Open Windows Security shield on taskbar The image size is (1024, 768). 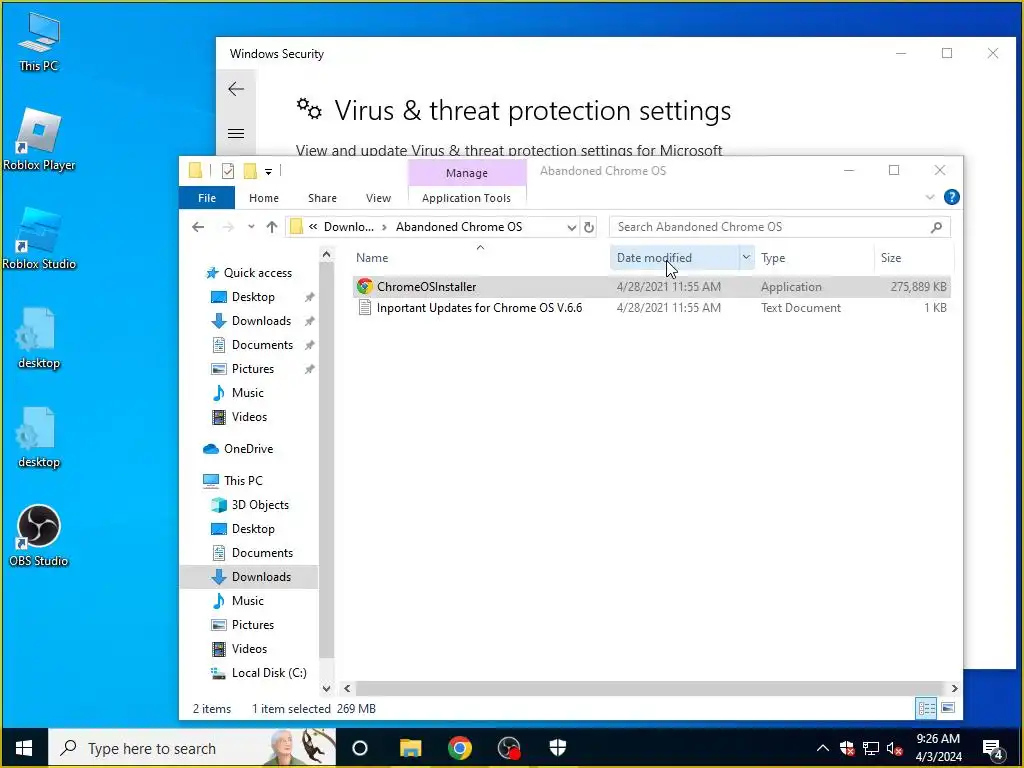pos(558,748)
